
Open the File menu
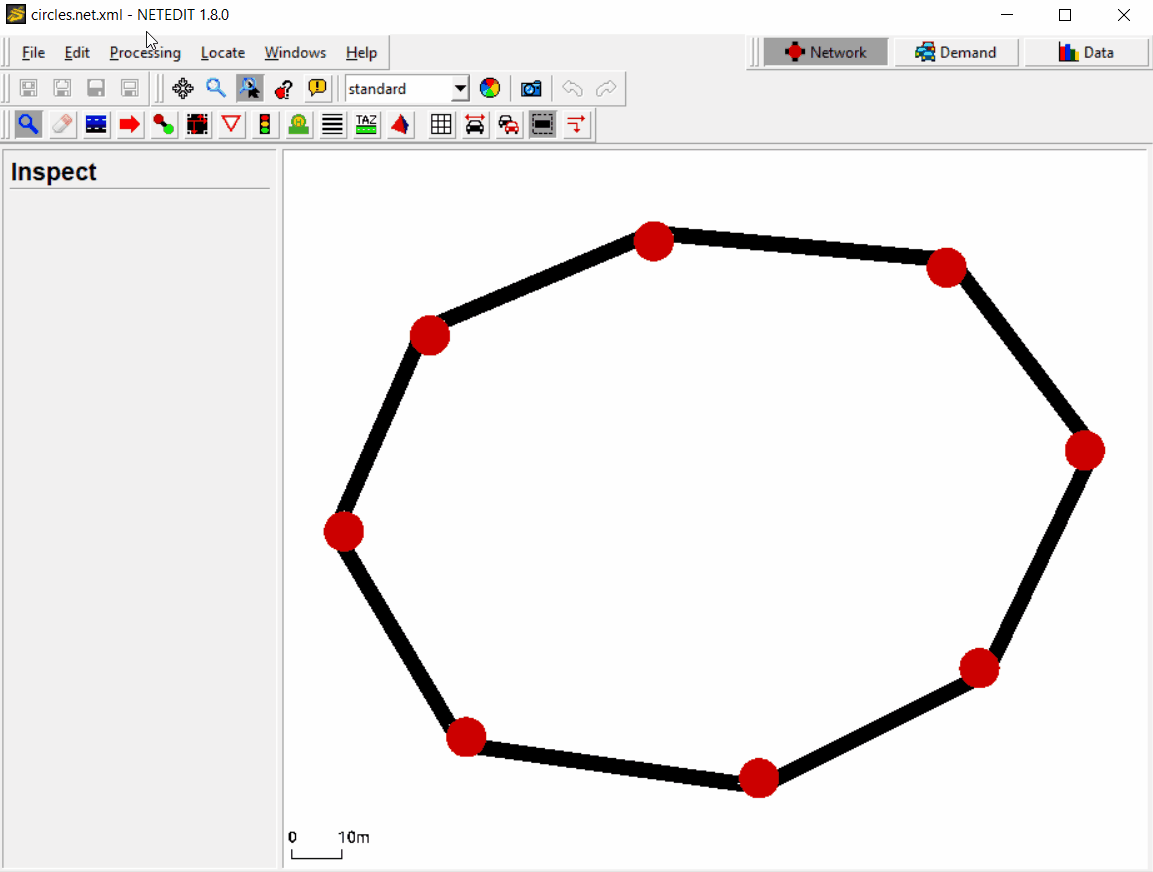pos(33,52)
